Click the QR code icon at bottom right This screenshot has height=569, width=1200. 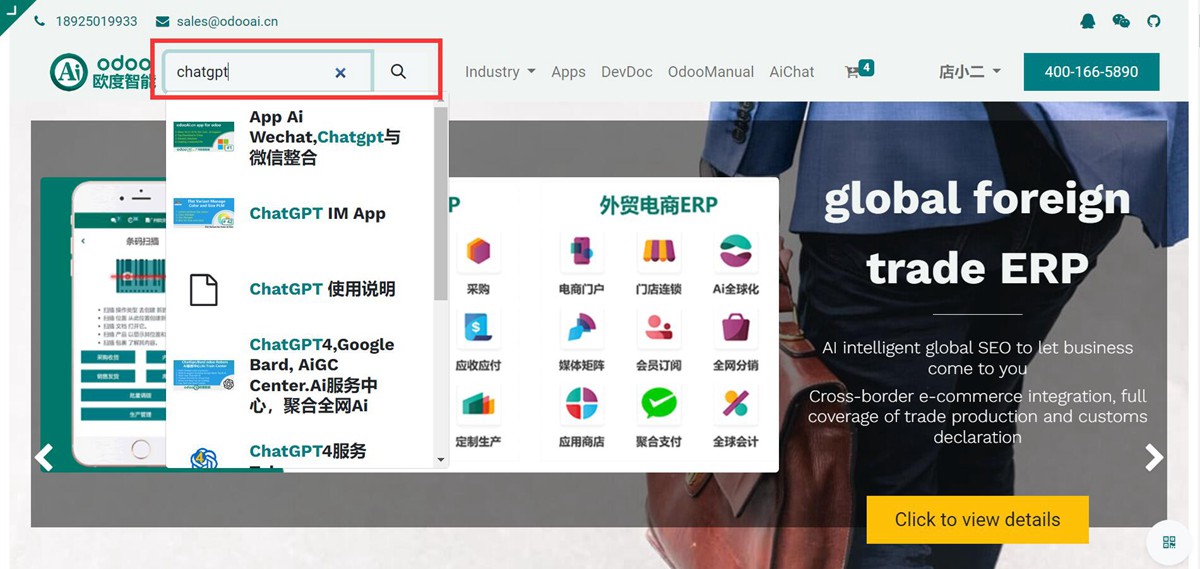point(1169,542)
